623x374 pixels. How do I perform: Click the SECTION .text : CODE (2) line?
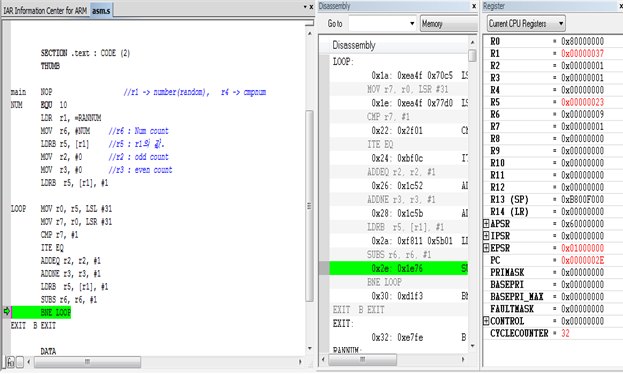click(x=85, y=53)
